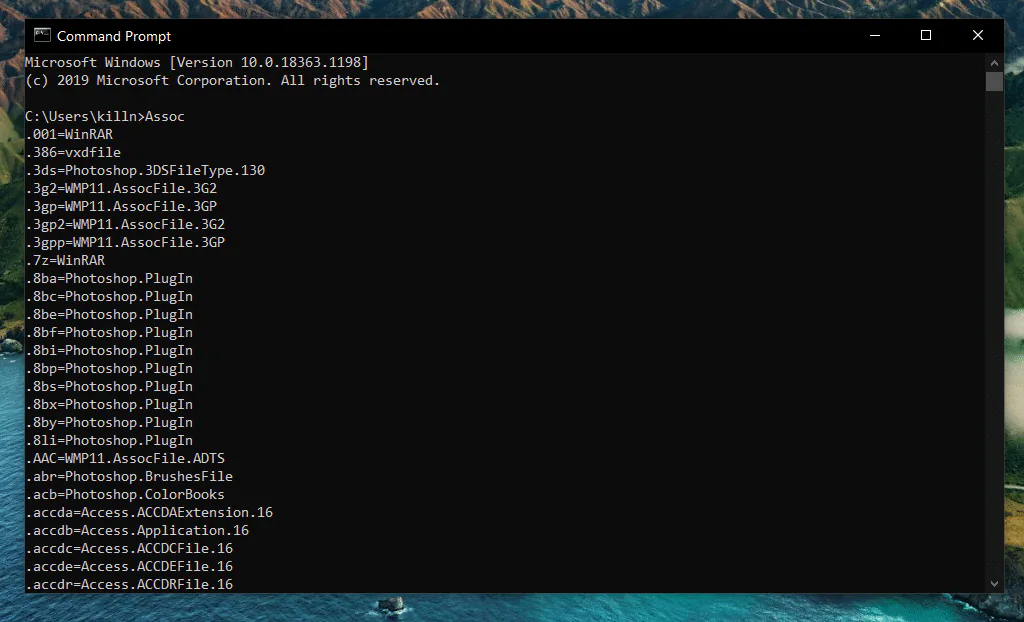1024x622 pixels.
Task: Click the .7z=WinRAR line
Action: tap(65, 260)
